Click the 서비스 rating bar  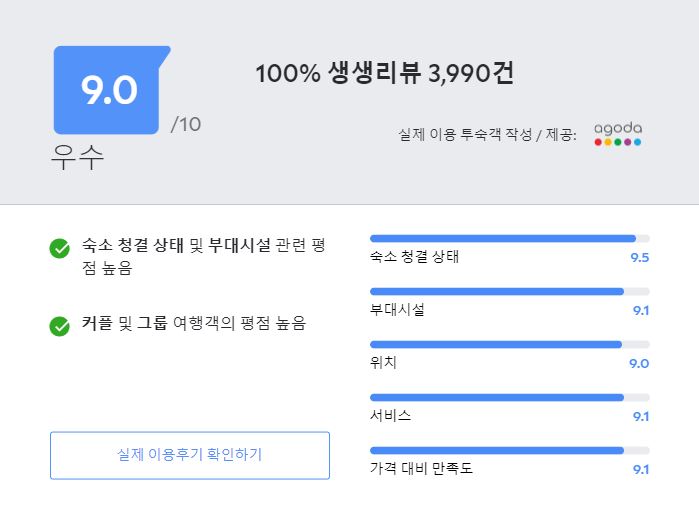(510, 398)
